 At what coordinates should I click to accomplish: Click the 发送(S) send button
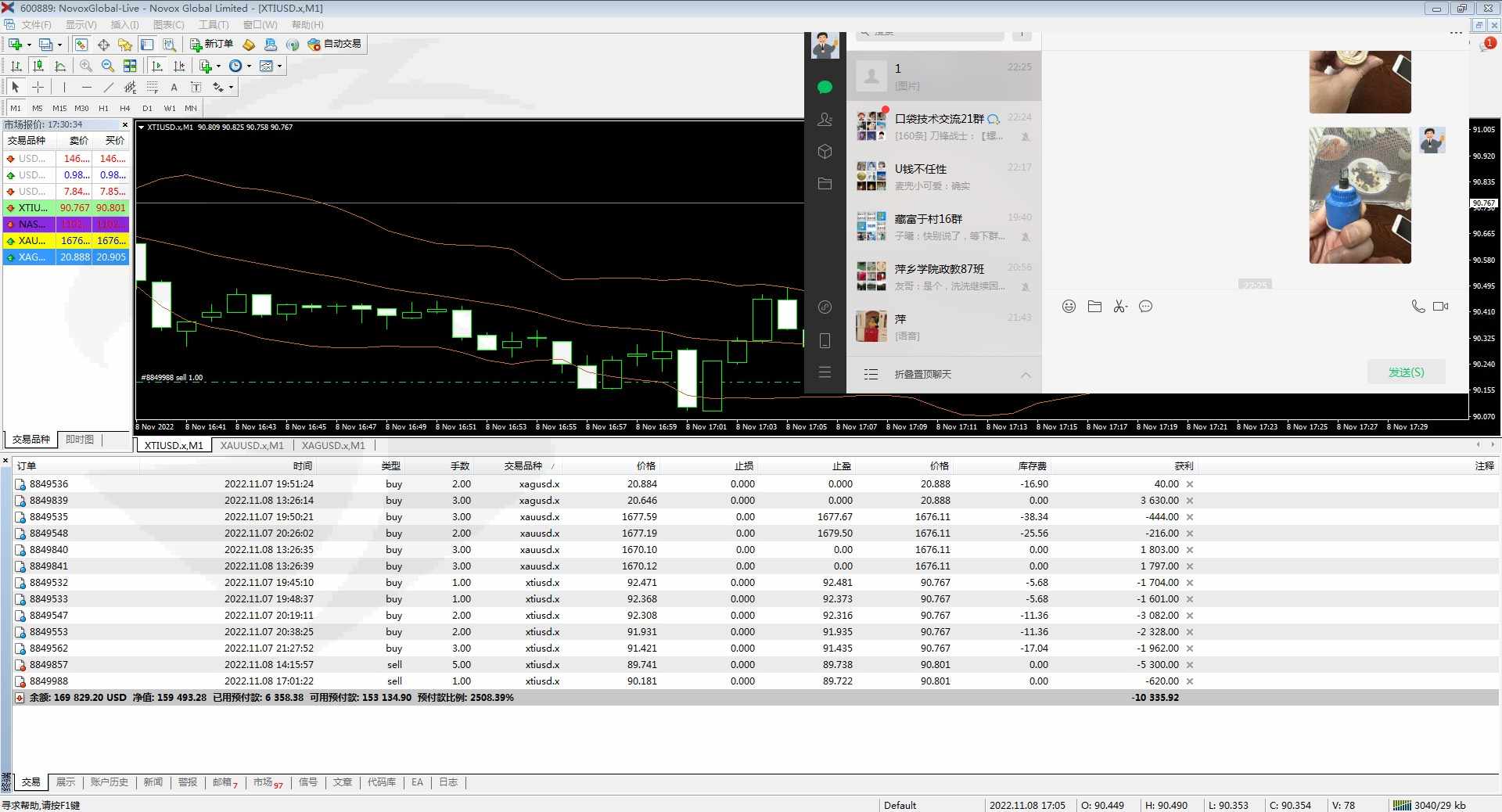(1406, 372)
